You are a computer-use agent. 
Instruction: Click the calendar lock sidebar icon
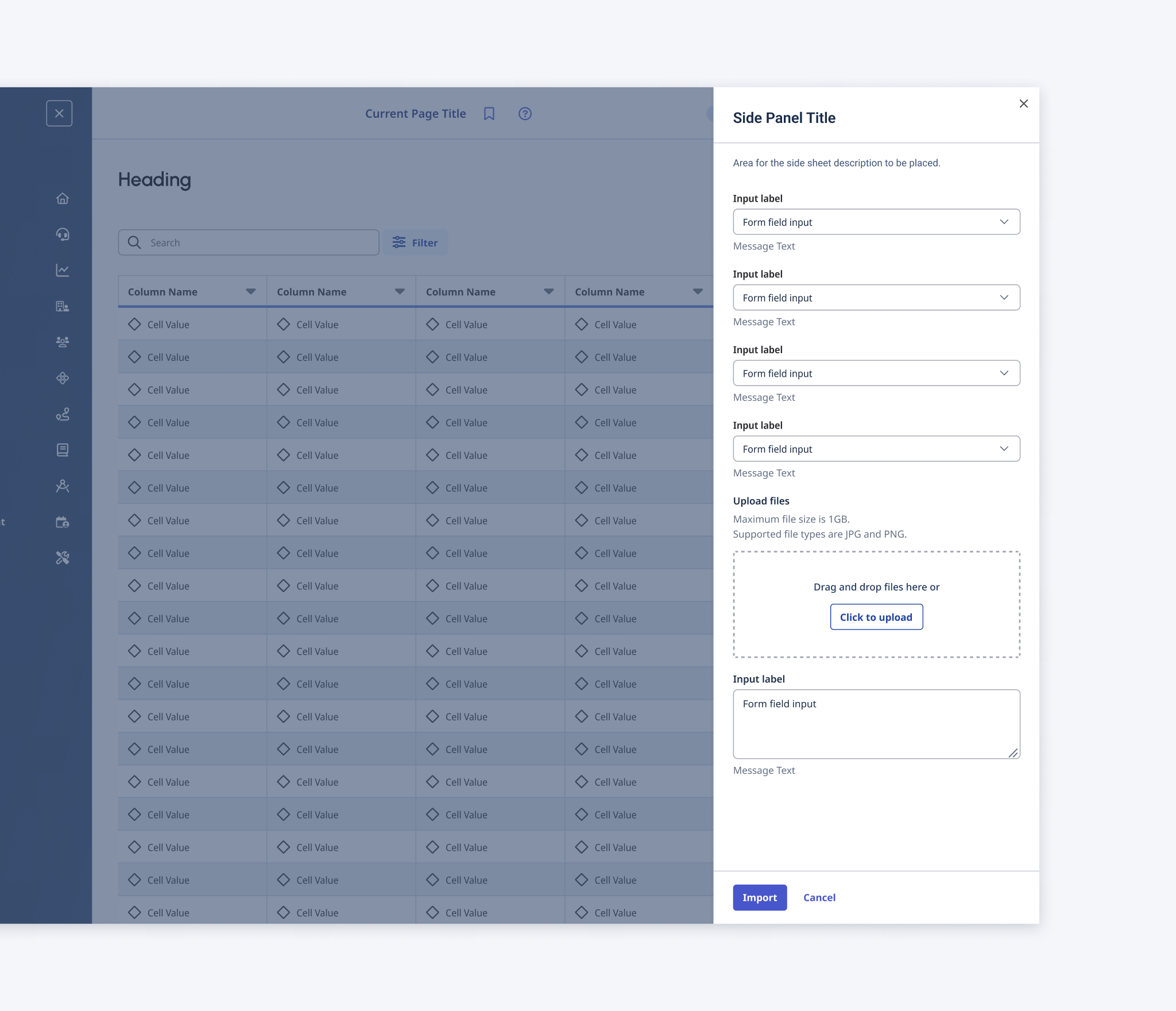point(63,522)
